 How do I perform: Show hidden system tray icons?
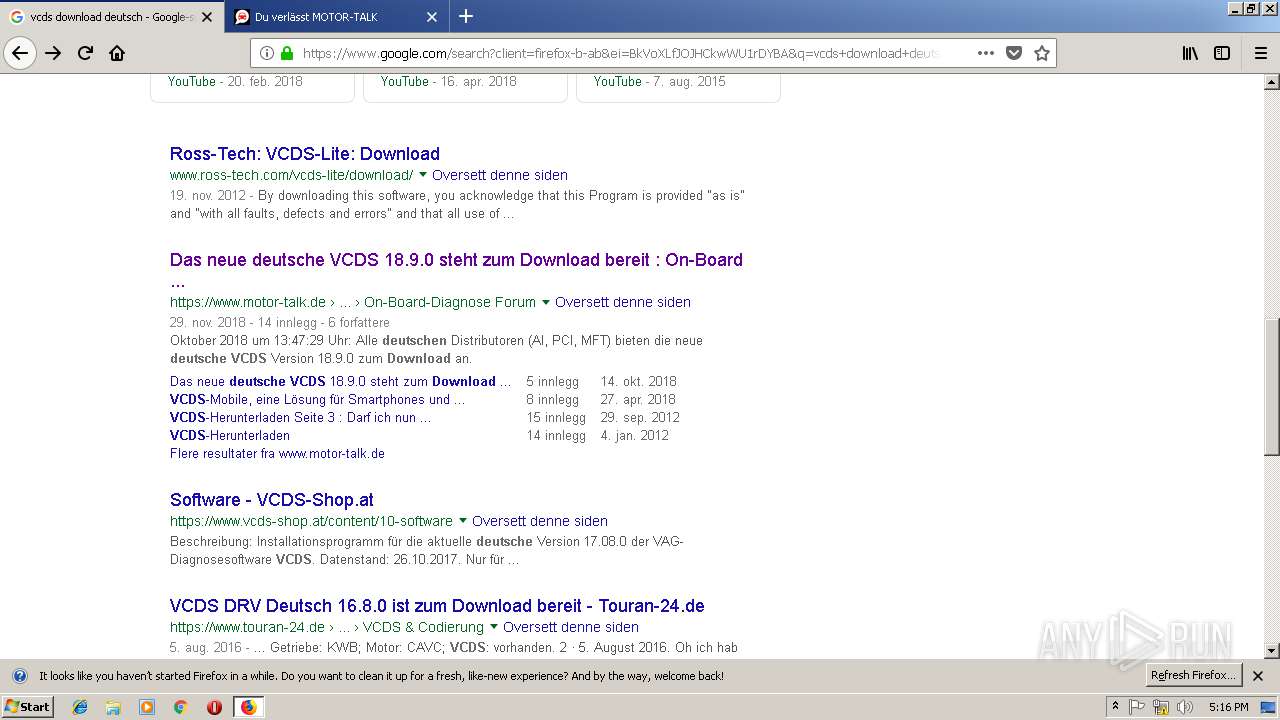[x=1116, y=707]
